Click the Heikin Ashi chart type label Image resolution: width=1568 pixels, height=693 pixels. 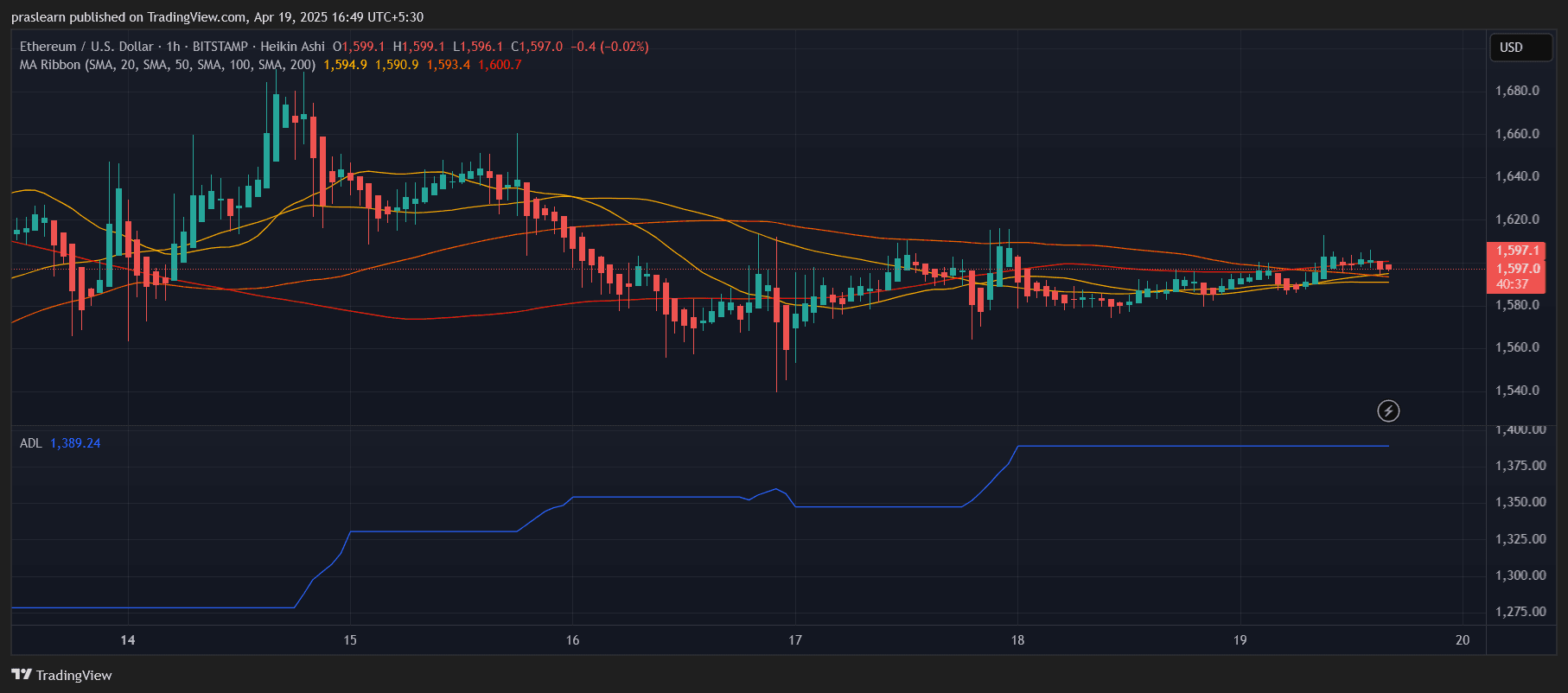pos(292,47)
